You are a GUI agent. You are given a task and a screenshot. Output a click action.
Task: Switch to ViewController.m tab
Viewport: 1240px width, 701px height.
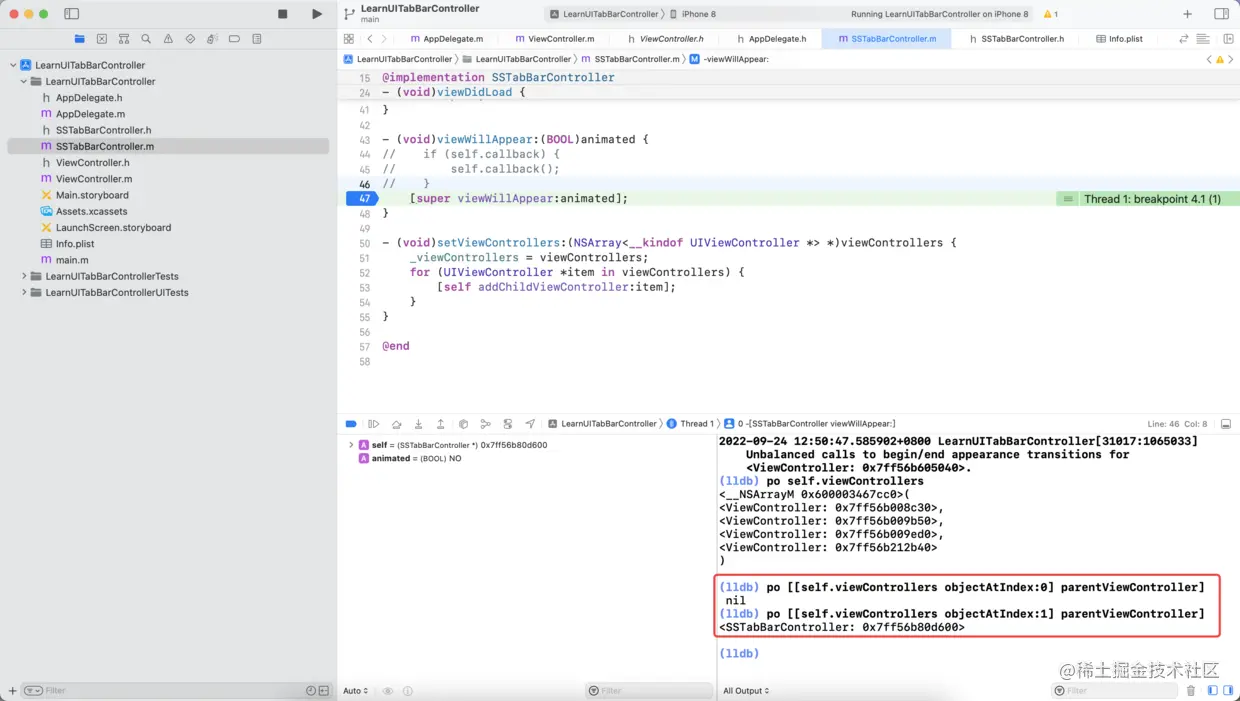(x=554, y=39)
